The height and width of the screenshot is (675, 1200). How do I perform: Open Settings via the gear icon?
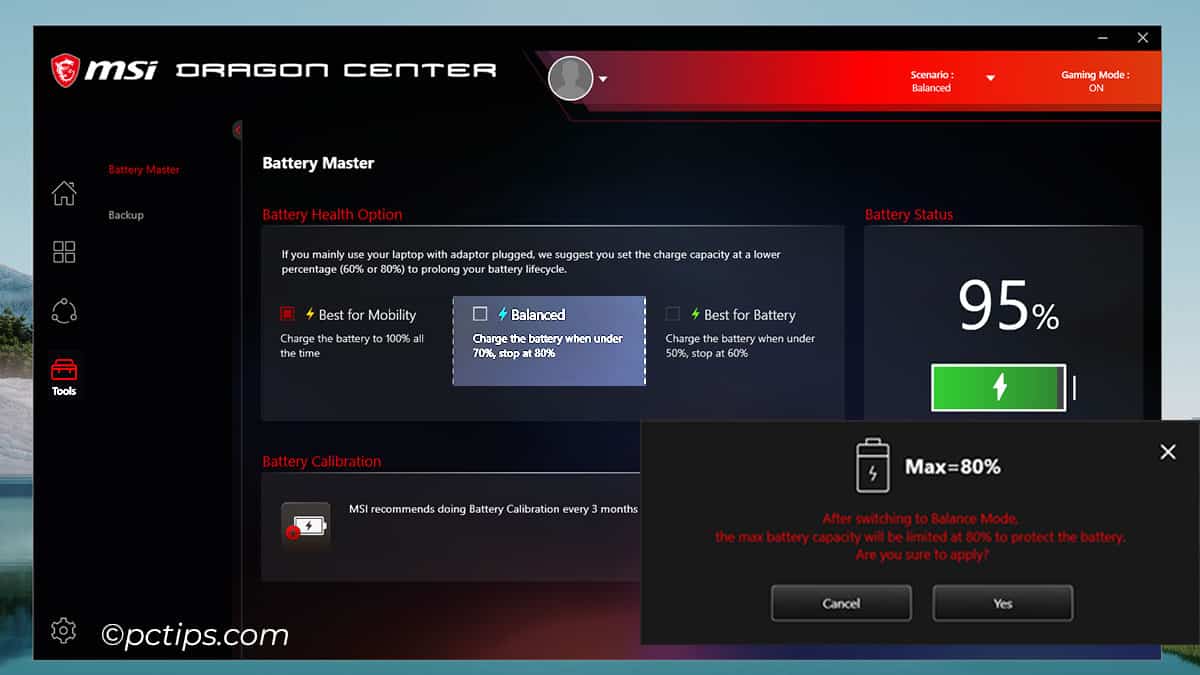click(x=63, y=630)
